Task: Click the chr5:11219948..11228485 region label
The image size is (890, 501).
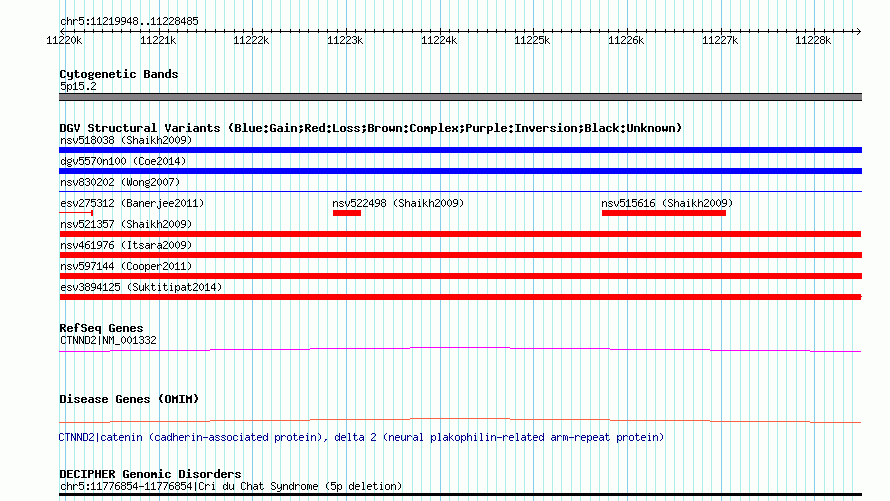Action: click(129, 21)
